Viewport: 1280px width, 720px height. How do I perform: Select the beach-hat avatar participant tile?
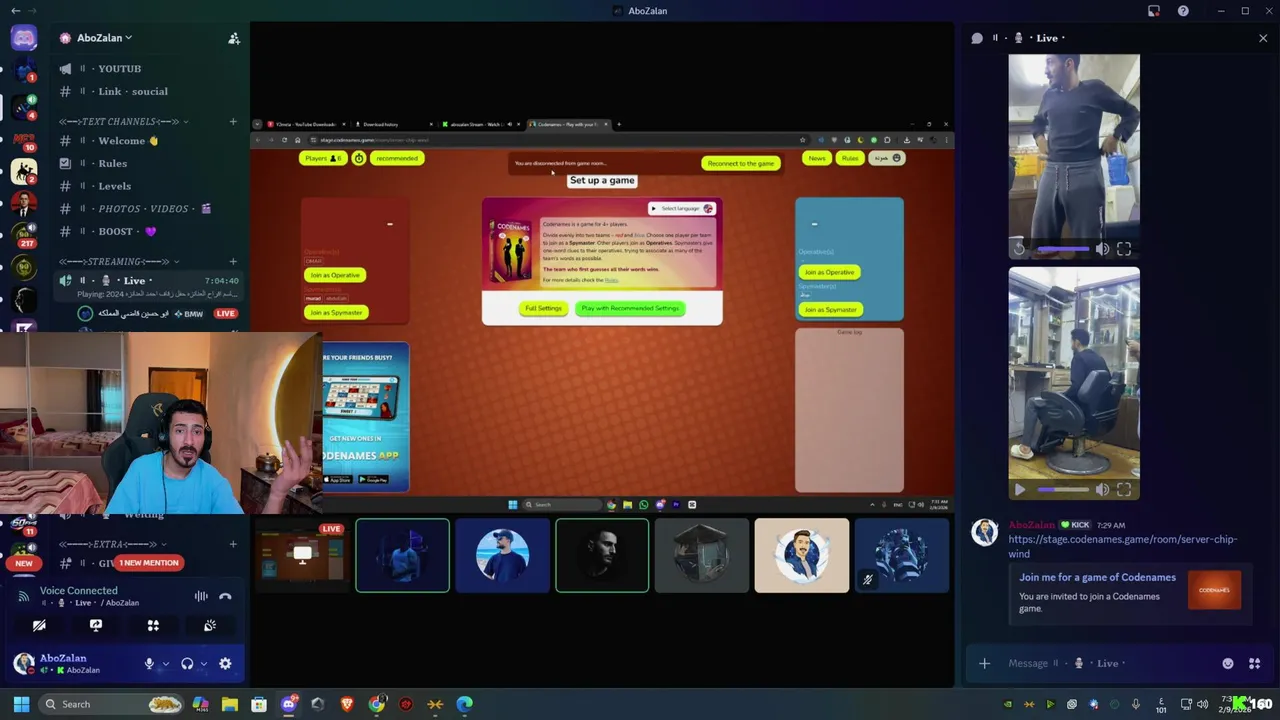[x=502, y=555]
